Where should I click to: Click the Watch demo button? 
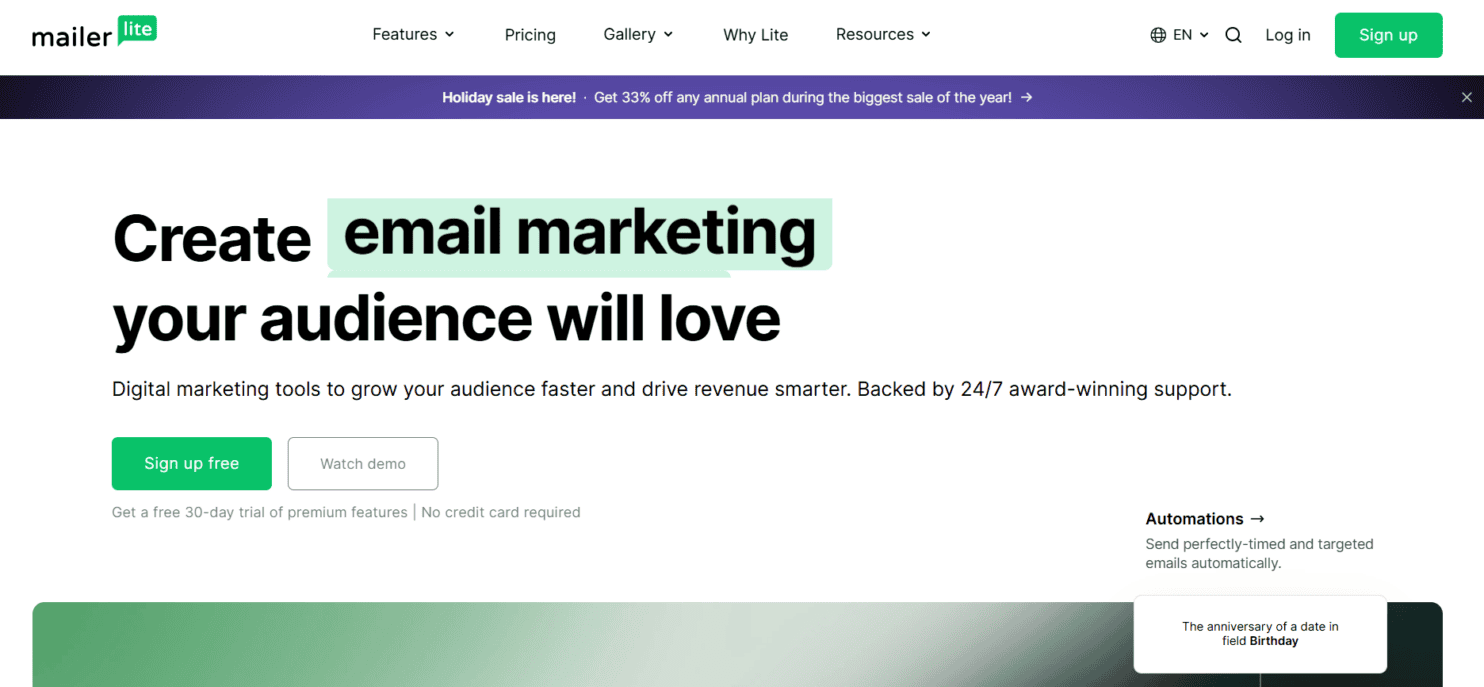[362, 463]
